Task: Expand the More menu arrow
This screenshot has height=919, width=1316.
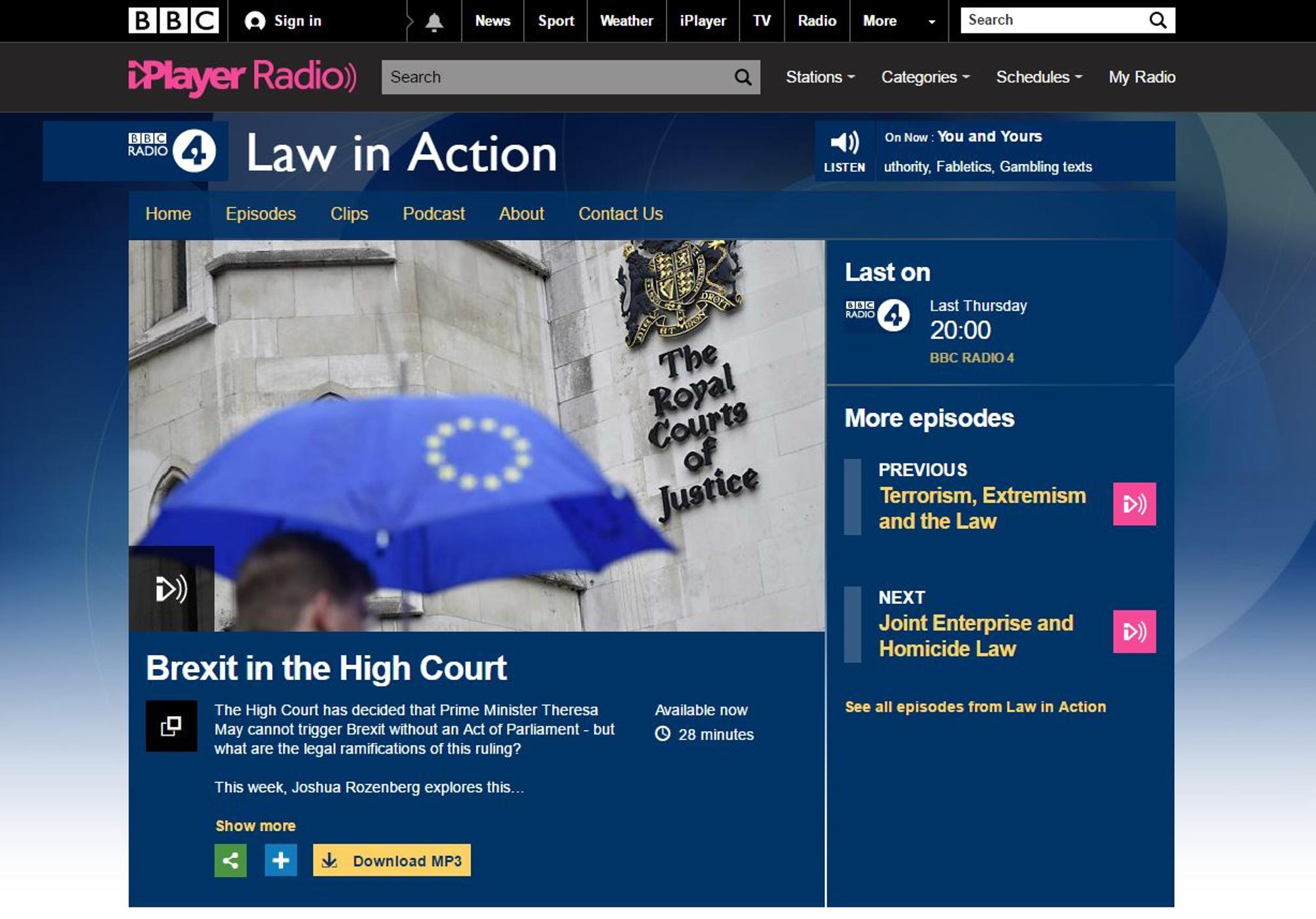Action: click(931, 22)
